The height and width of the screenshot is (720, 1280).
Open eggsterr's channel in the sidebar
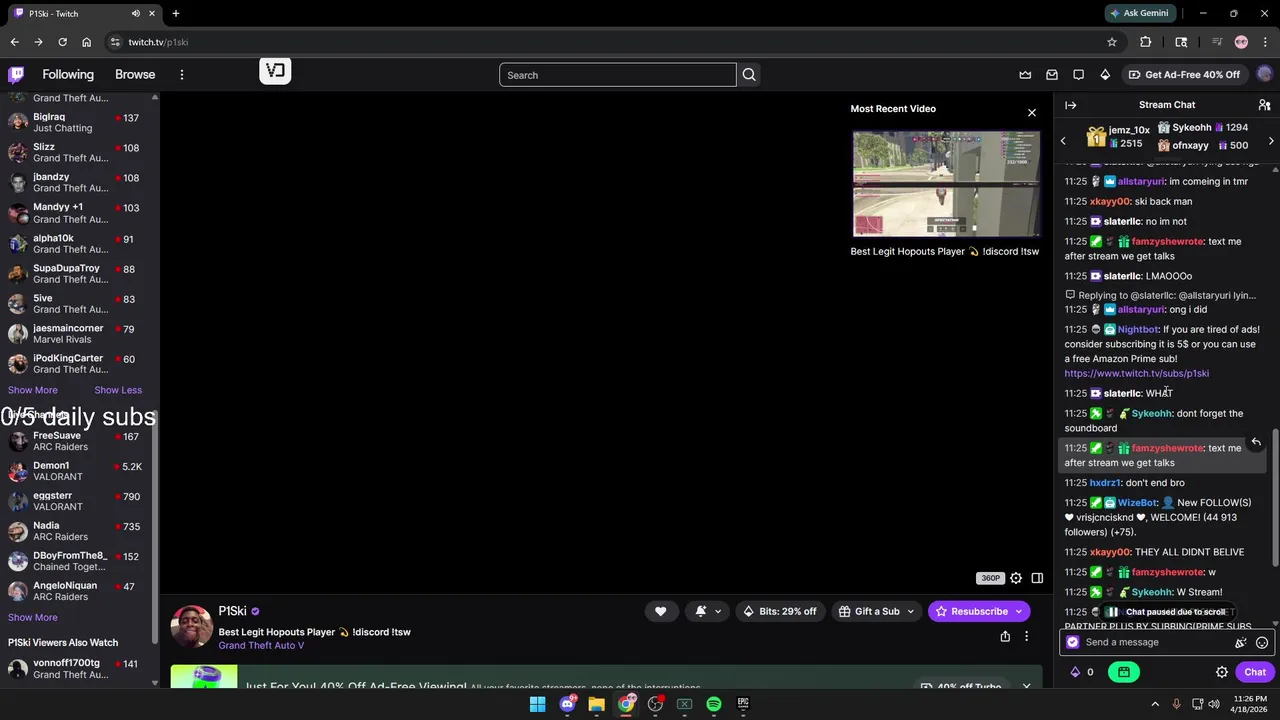click(78, 501)
